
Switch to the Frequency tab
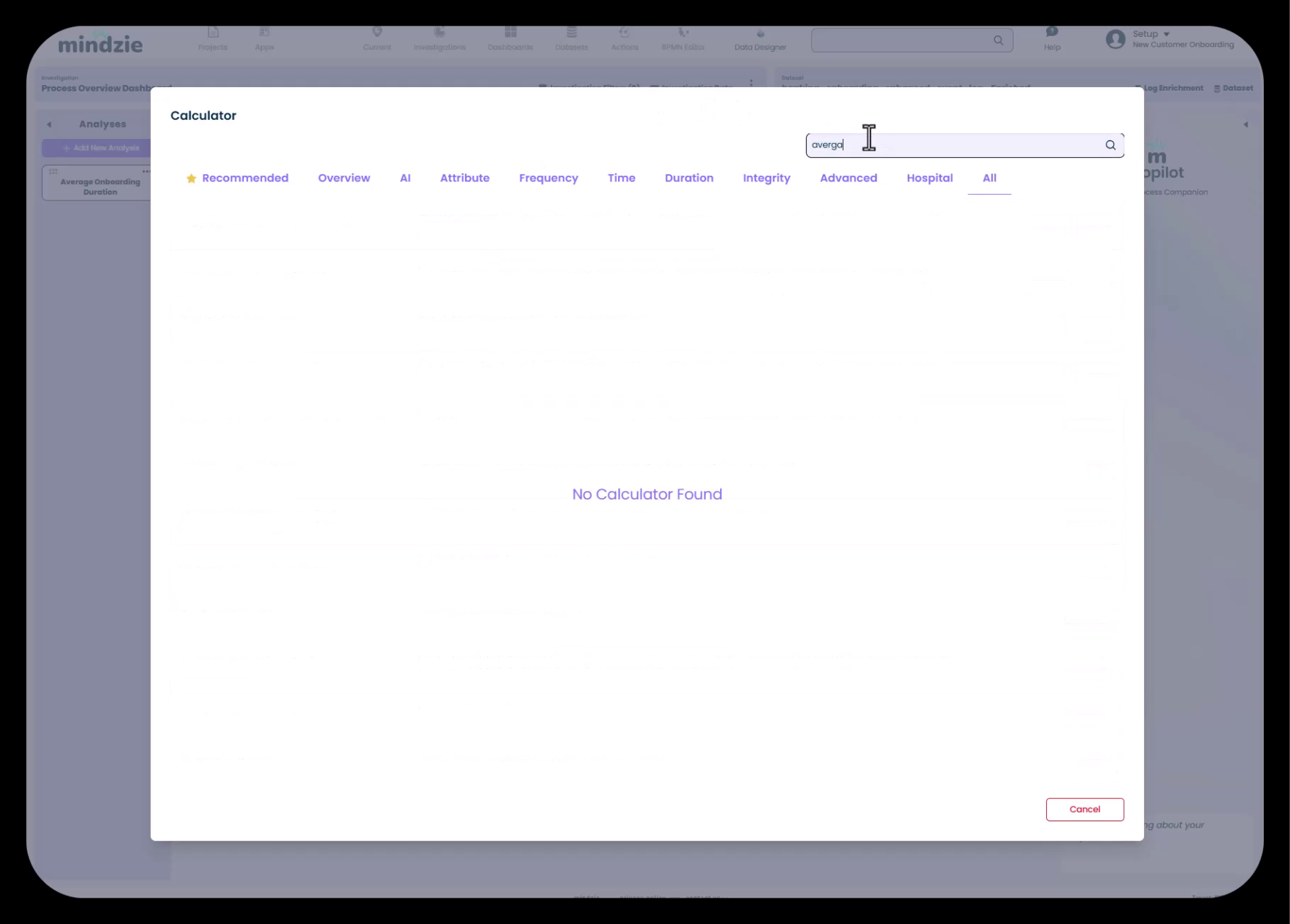[548, 178]
